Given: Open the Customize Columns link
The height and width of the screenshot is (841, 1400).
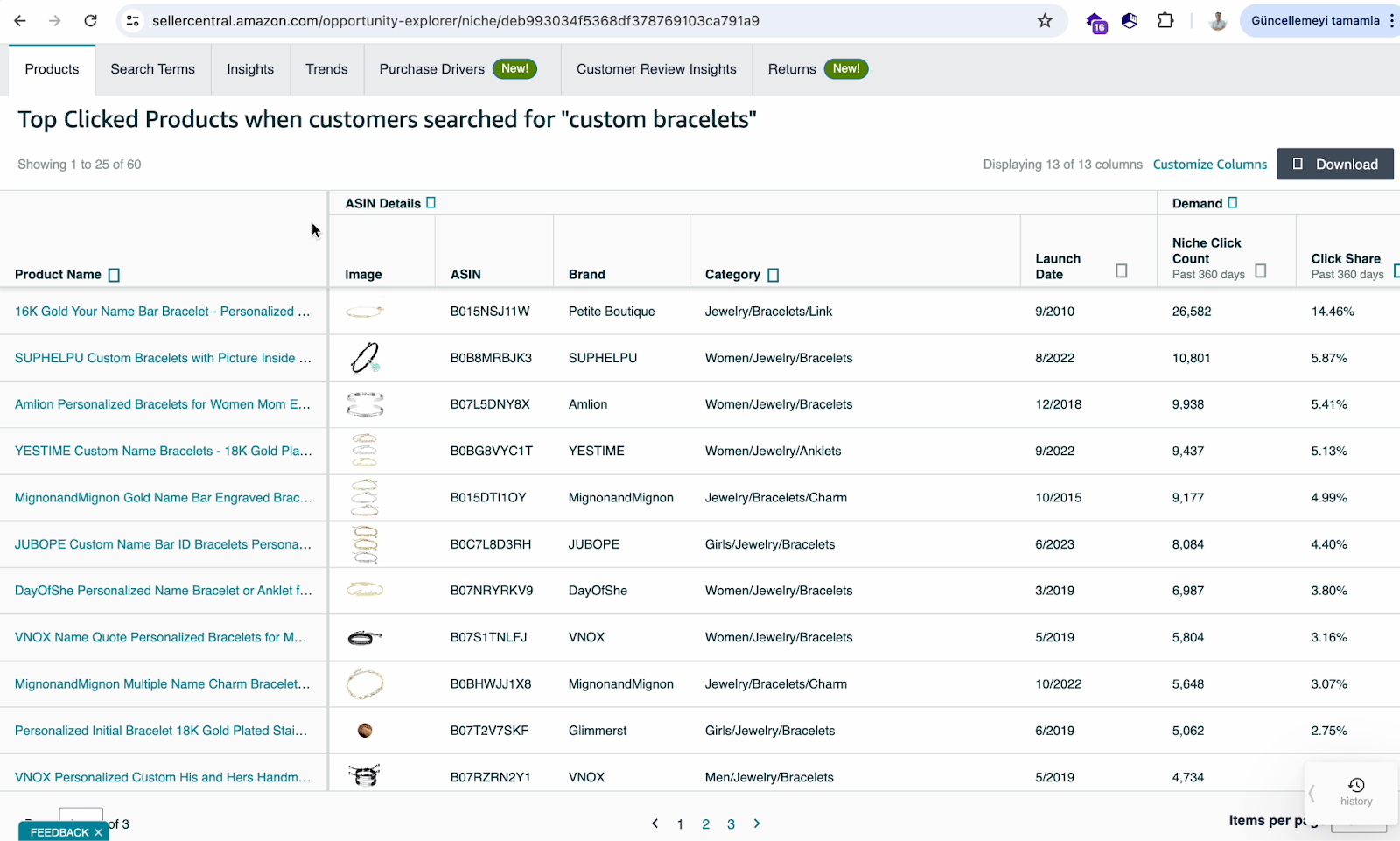Looking at the screenshot, I should [x=1210, y=165].
